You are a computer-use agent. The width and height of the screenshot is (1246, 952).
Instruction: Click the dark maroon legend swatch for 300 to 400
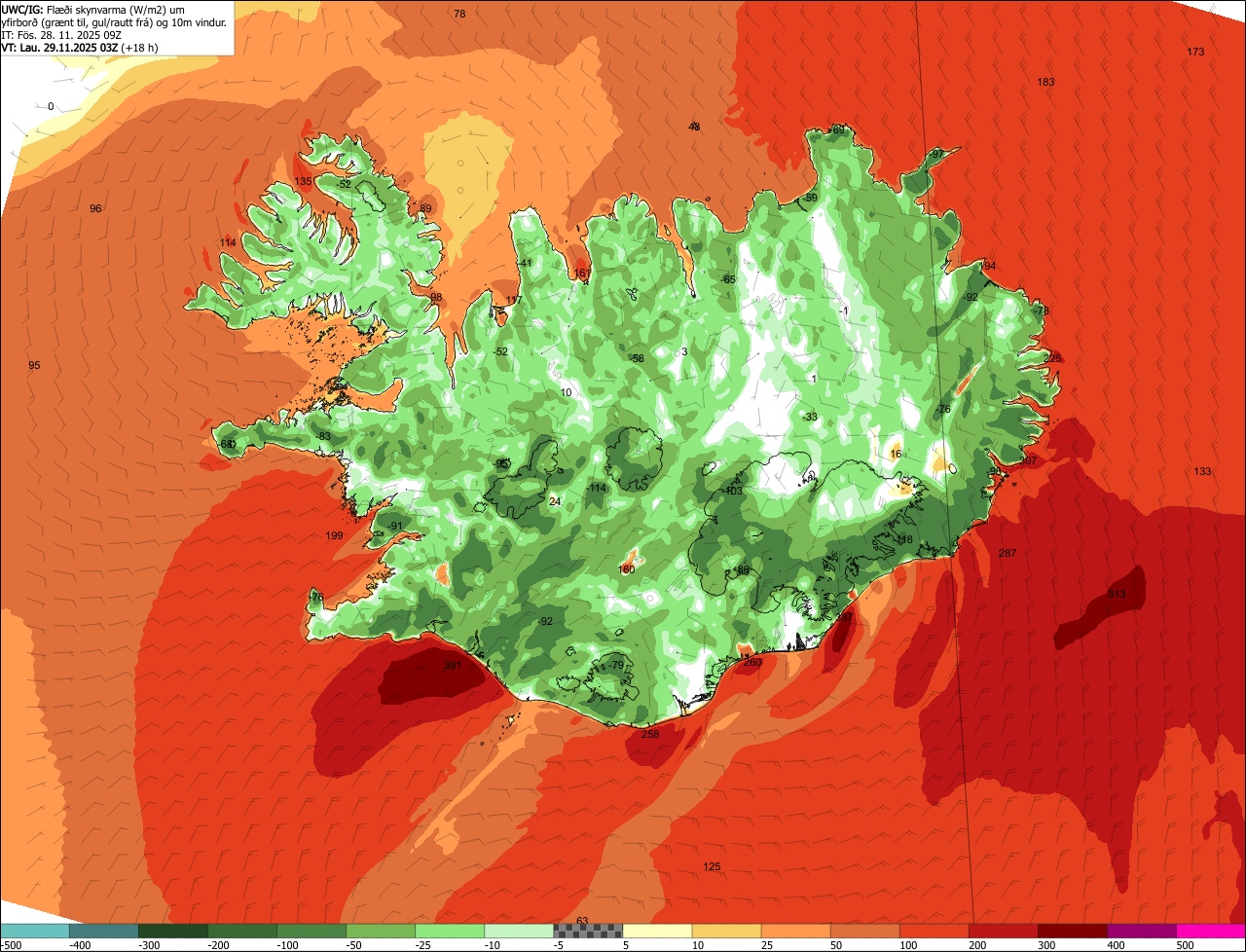pyautogui.click(x=1072, y=932)
